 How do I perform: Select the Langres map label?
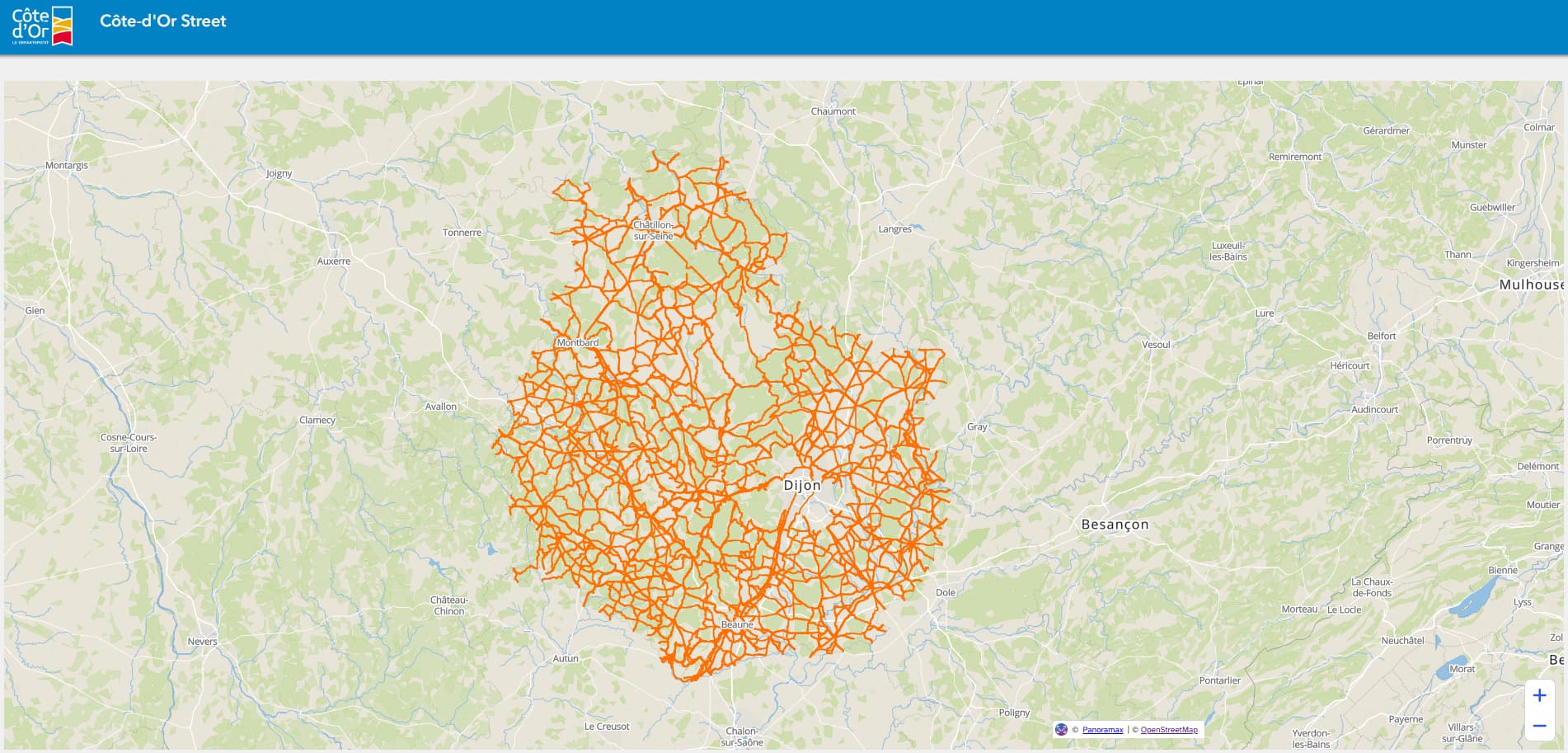pos(894,229)
